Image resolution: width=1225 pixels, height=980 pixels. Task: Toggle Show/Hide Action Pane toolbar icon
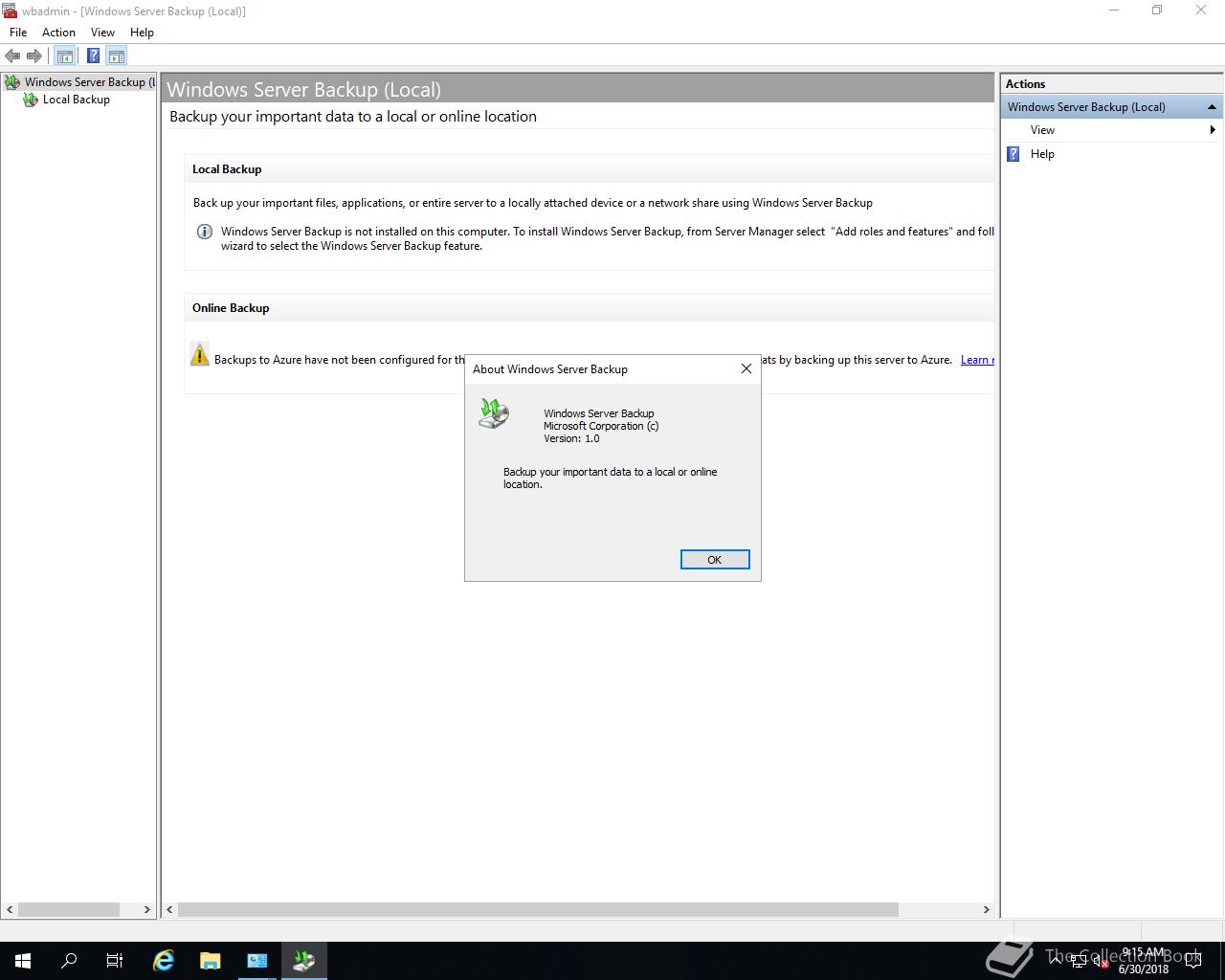point(117,56)
